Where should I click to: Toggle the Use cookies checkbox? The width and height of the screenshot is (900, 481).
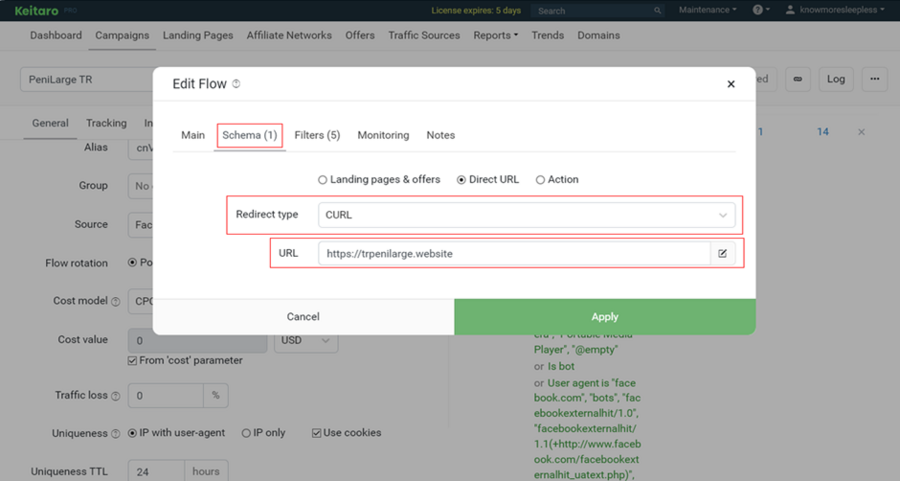coord(316,433)
